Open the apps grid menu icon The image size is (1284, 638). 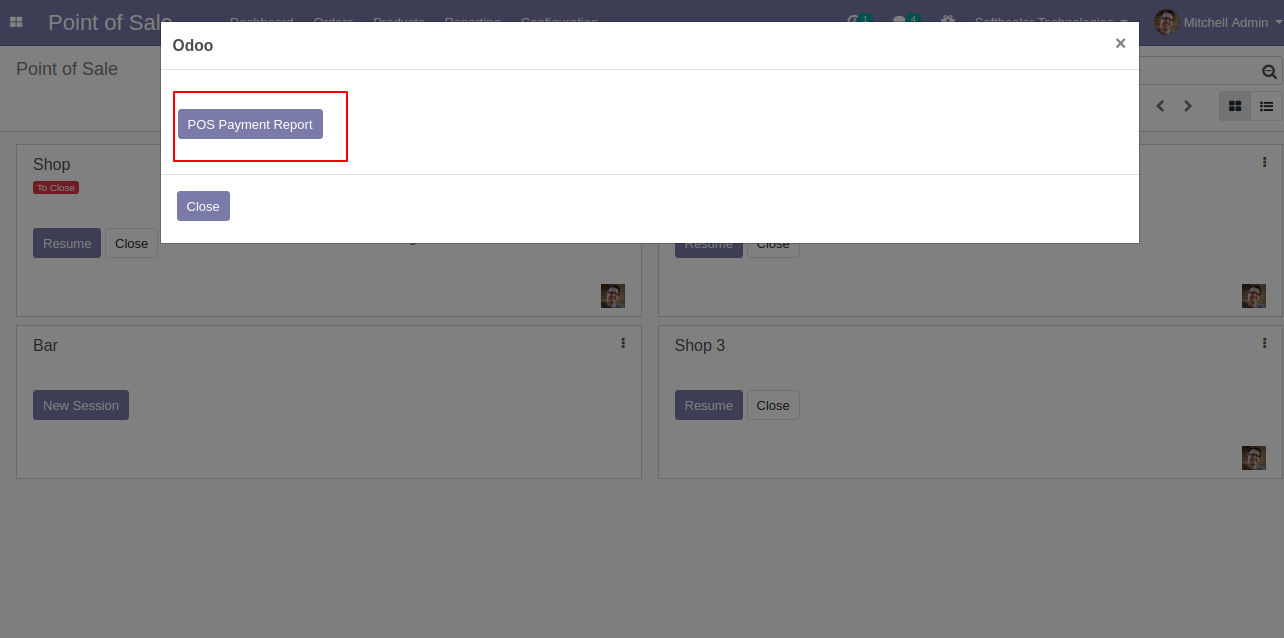16,22
